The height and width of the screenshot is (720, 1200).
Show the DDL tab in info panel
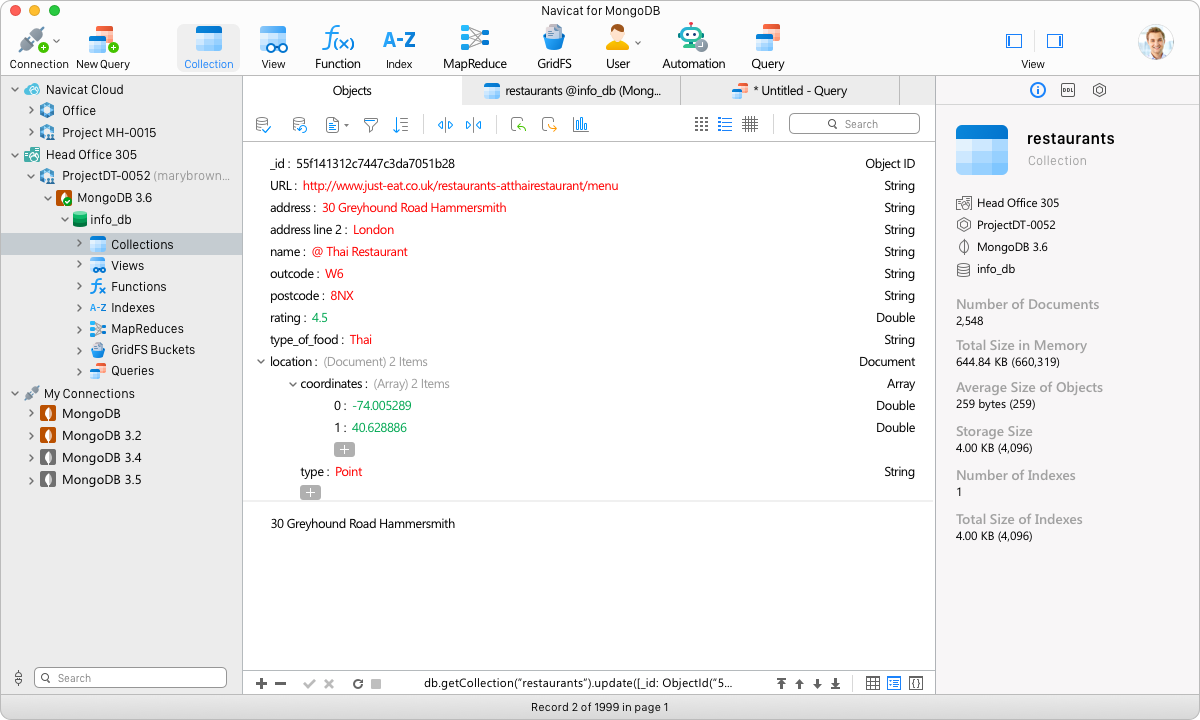tap(1068, 90)
